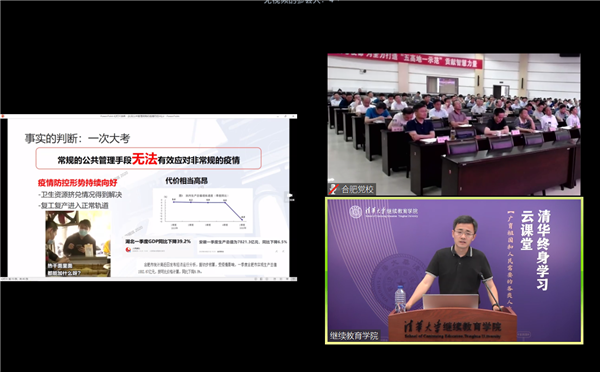
Task: Open the 合肥党校 audience video tile
Action: (454, 124)
